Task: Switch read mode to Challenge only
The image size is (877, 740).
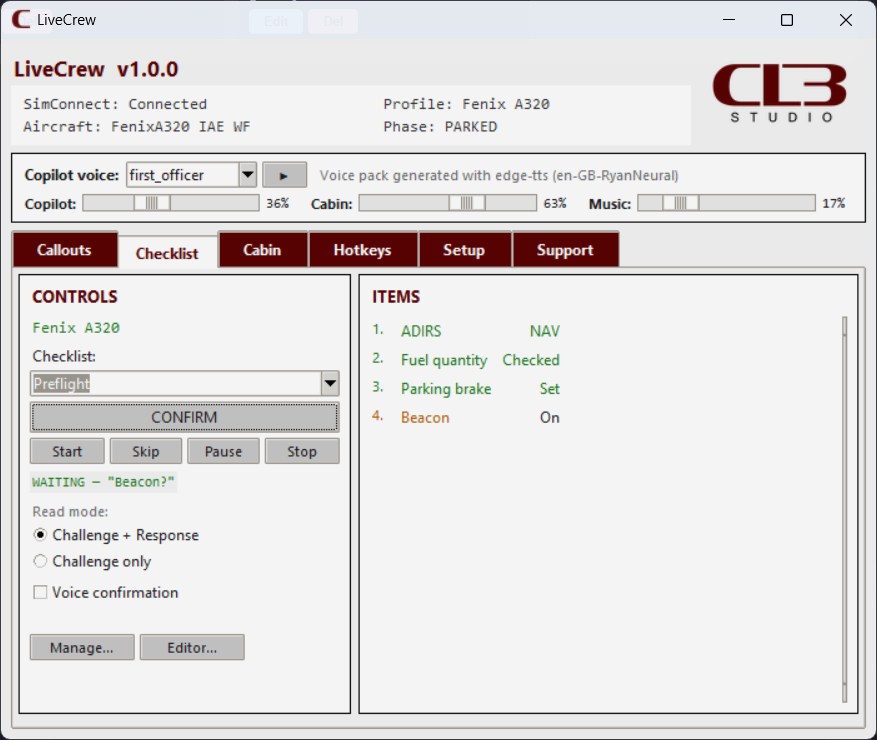Action: tap(40, 561)
